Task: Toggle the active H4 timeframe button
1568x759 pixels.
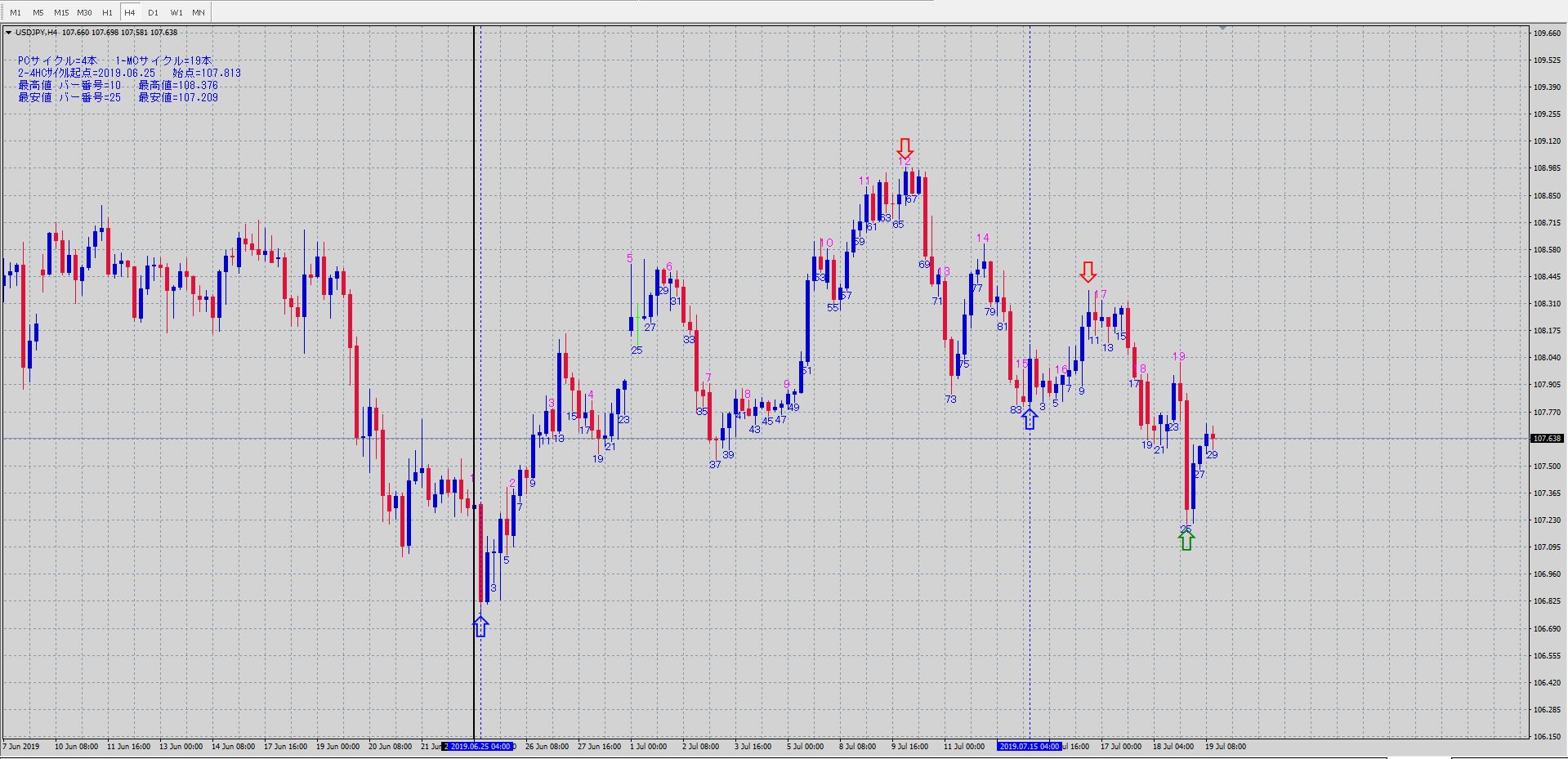Action: [130, 12]
